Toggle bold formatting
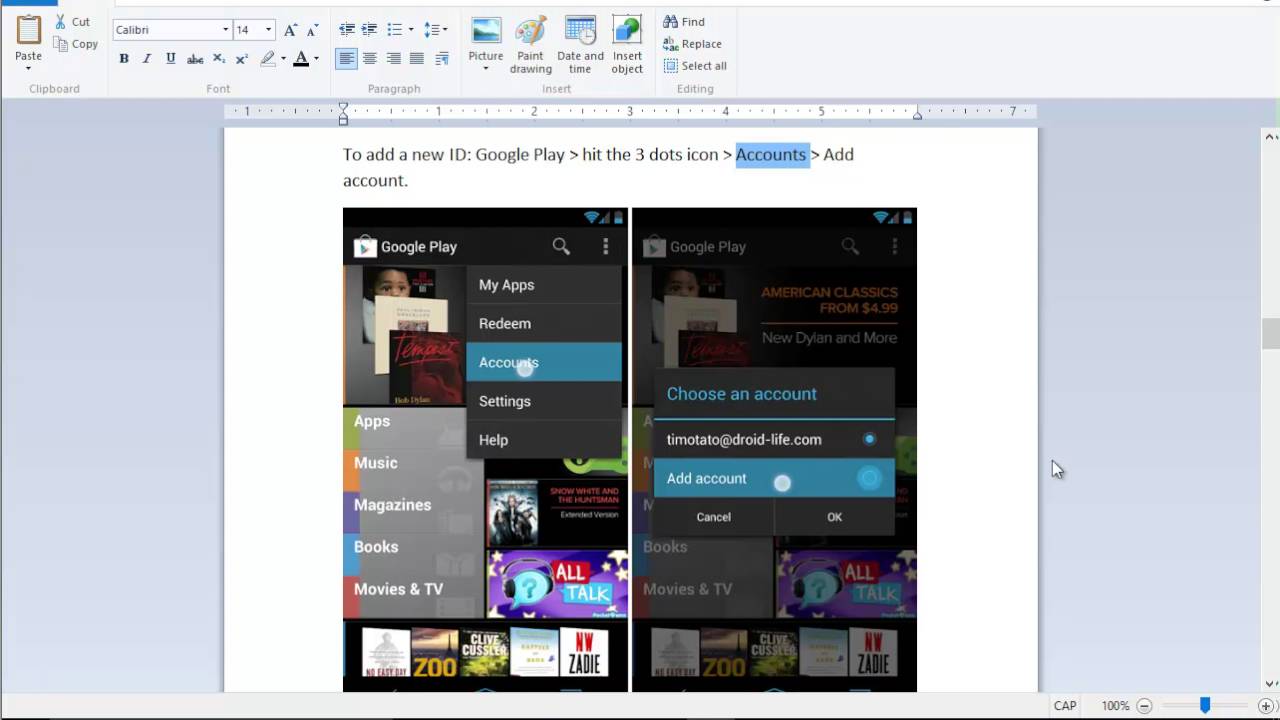Image resolution: width=1280 pixels, height=720 pixels. click(124, 59)
